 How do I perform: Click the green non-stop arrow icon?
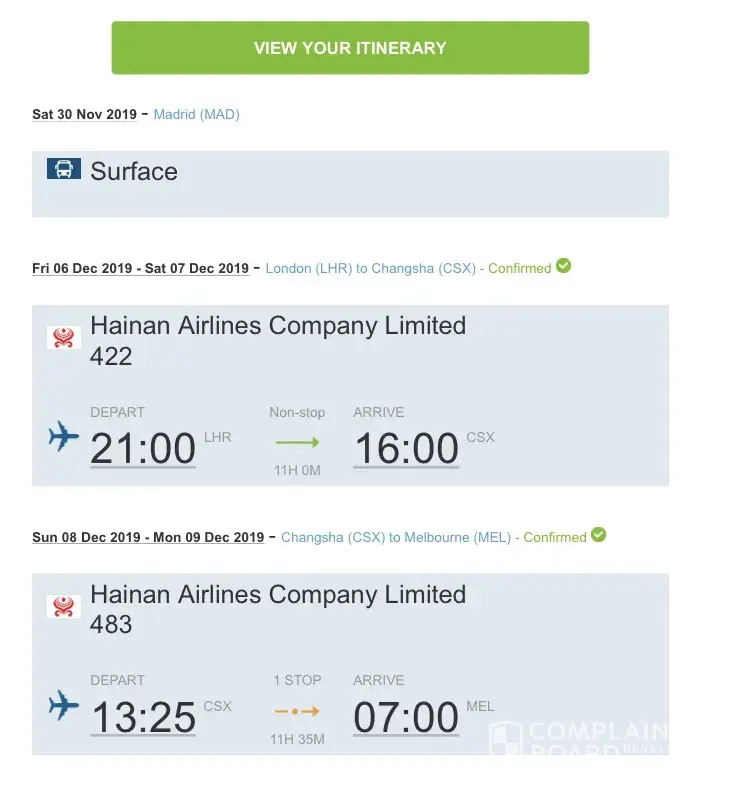[296, 442]
